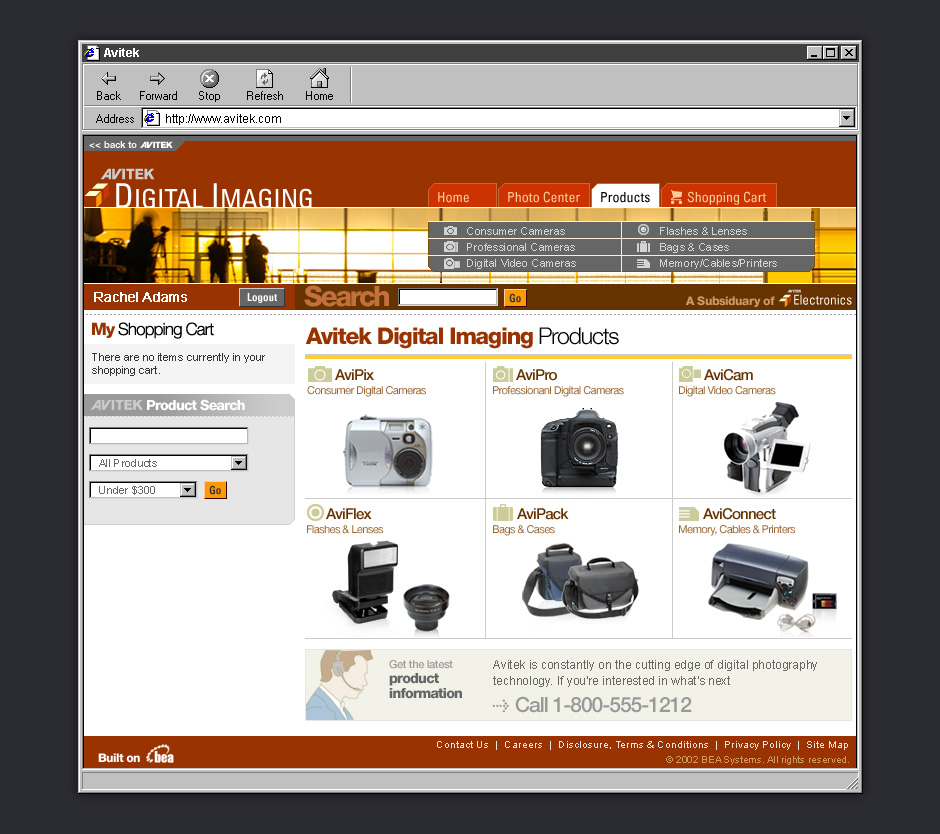
Task: Click the AviPix camera icon
Action: (x=319, y=375)
